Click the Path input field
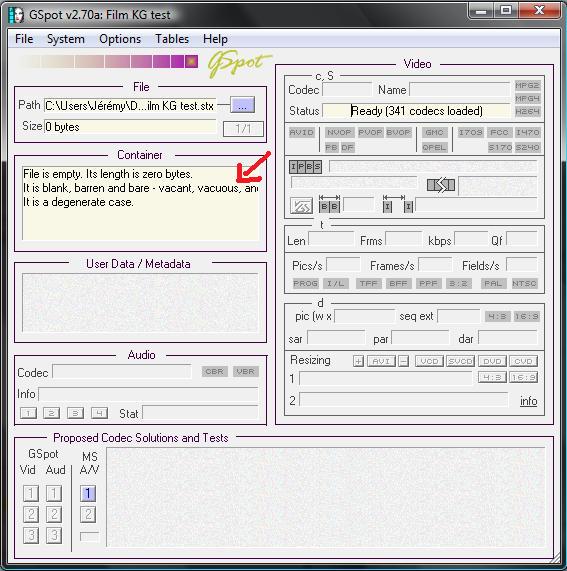This screenshot has height=571, width=567. 130,106
